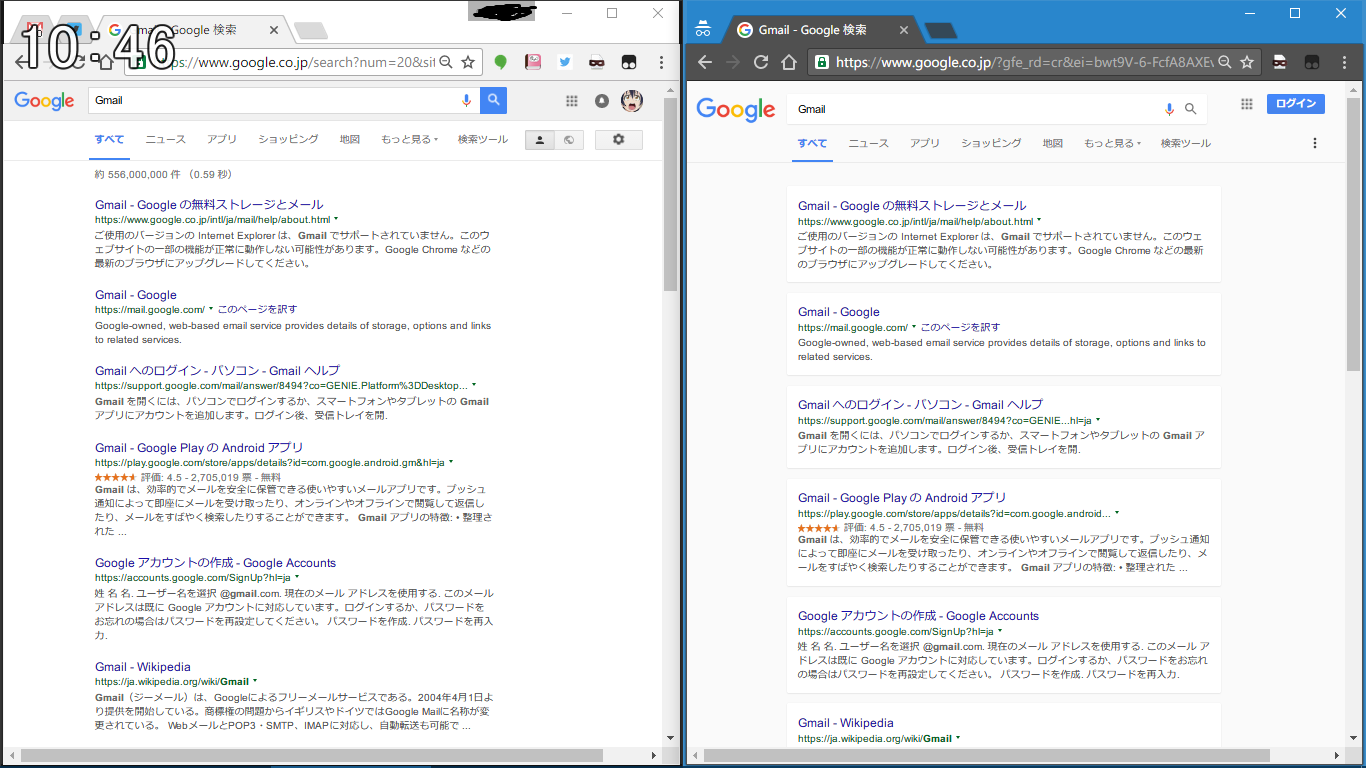The height and width of the screenshot is (768, 1366).
Task: Click the zoom magnifier in the light window's address bar
Action: point(446,62)
